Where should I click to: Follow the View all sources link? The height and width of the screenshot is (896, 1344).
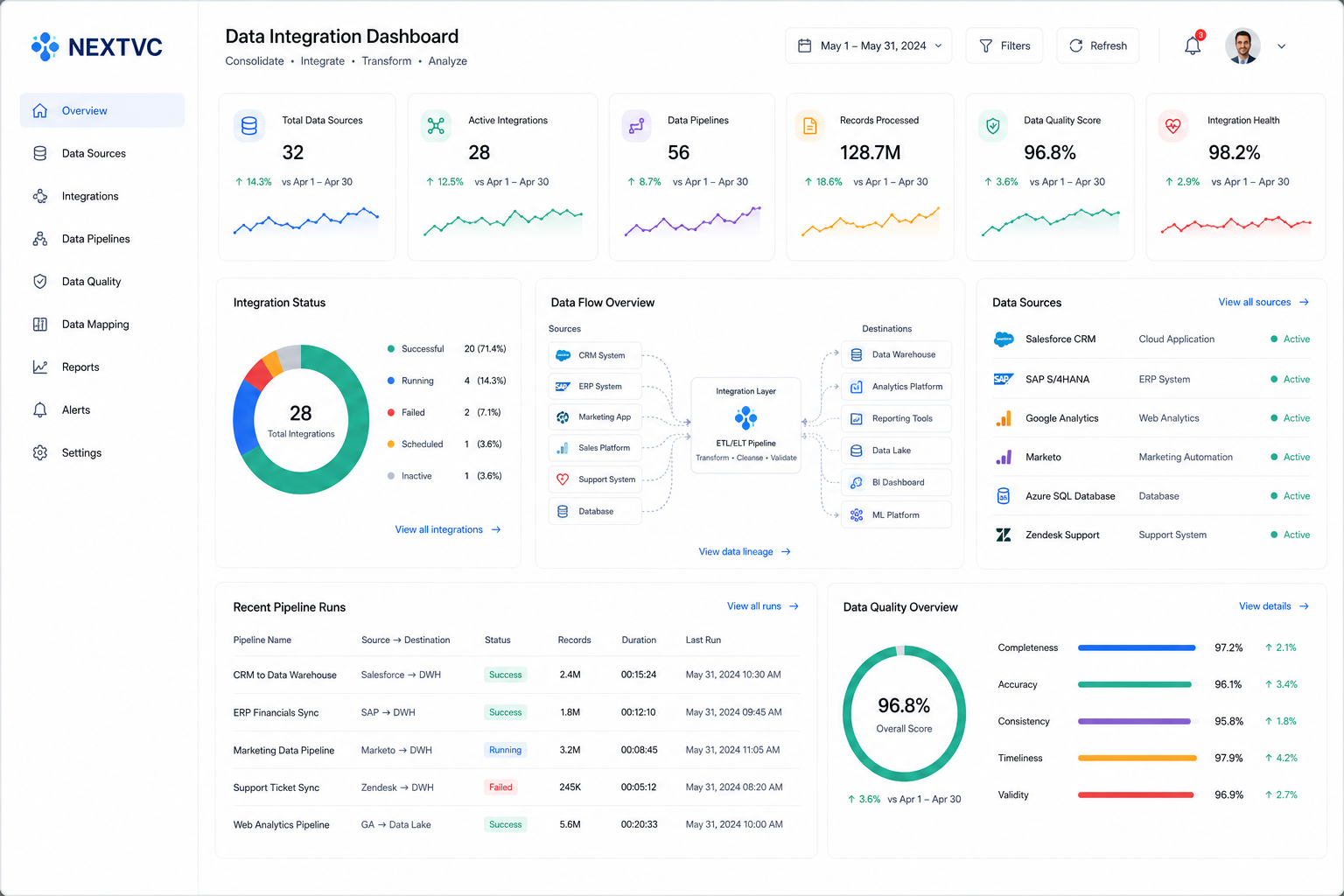1263,302
